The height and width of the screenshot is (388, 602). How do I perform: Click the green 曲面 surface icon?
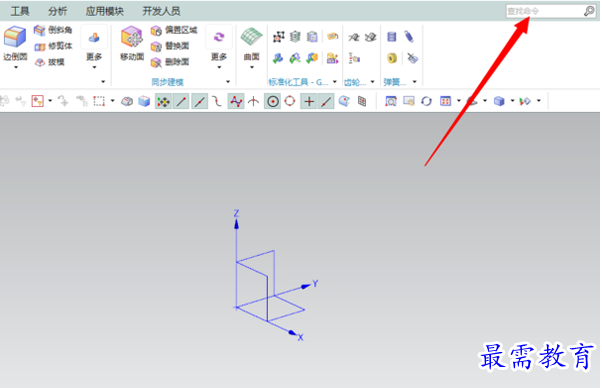[x=251, y=37]
